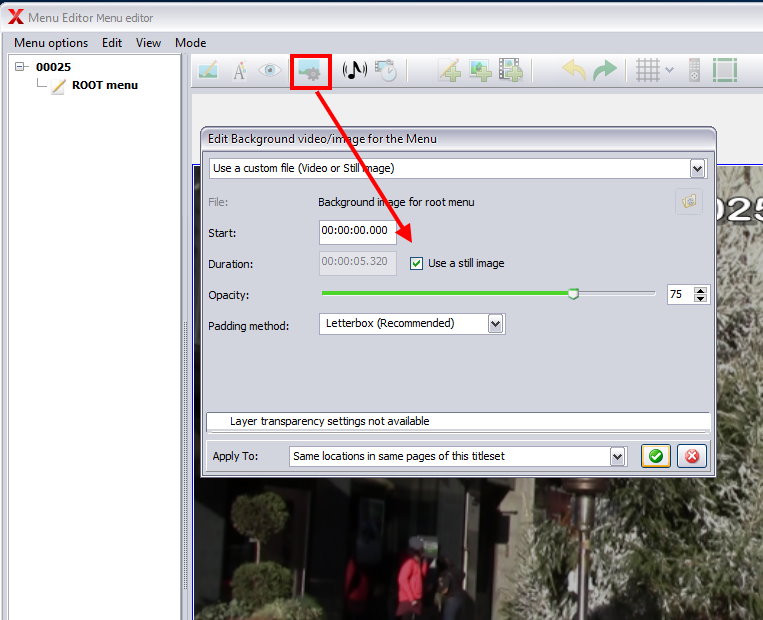Viewport: 763px width, 620px height.
Task: Click the 'Background image for root menu' text
Action: click(x=396, y=202)
